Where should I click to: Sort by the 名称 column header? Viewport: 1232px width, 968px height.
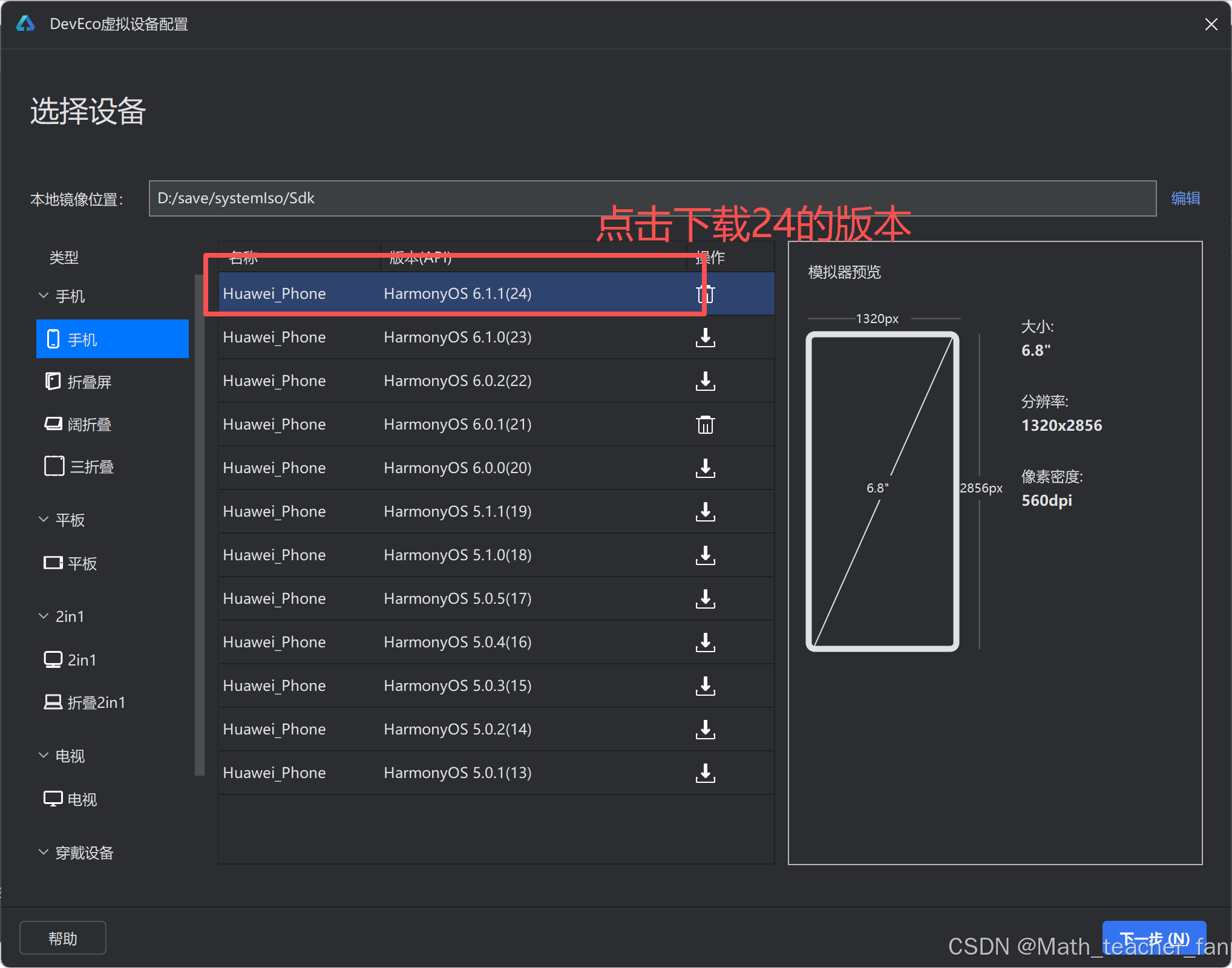(243, 258)
